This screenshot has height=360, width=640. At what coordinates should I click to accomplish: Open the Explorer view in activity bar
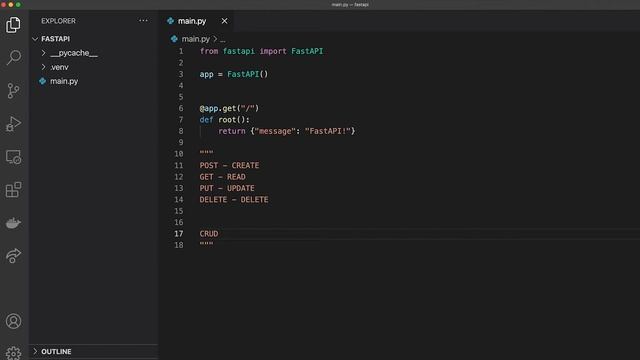click(13, 25)
